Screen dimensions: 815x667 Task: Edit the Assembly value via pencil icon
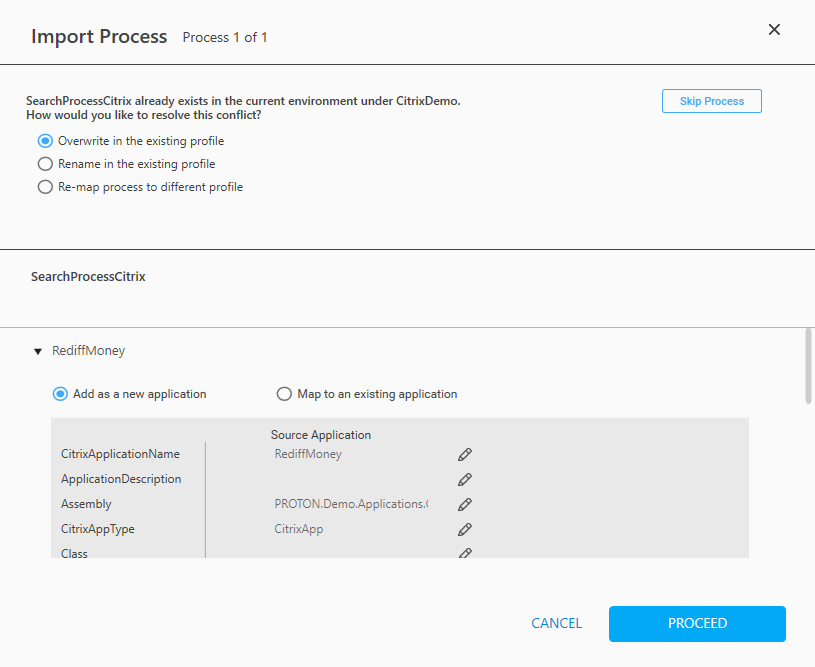point(464,504)
